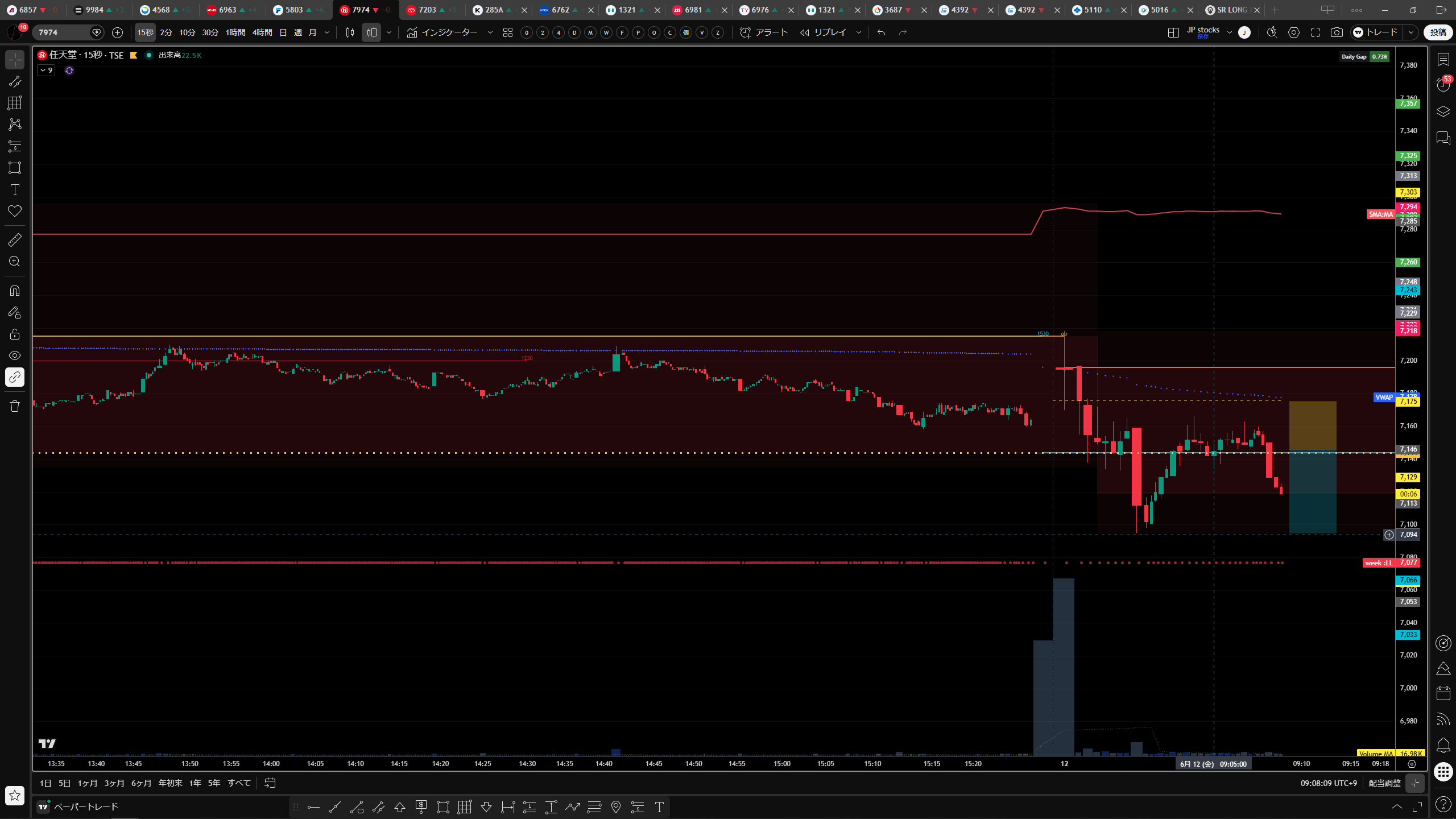The height and width of the screenshot is (819, 1456).
Task: Open the alerts clock panel with 53 badge
Action: tap(1443, 85)
